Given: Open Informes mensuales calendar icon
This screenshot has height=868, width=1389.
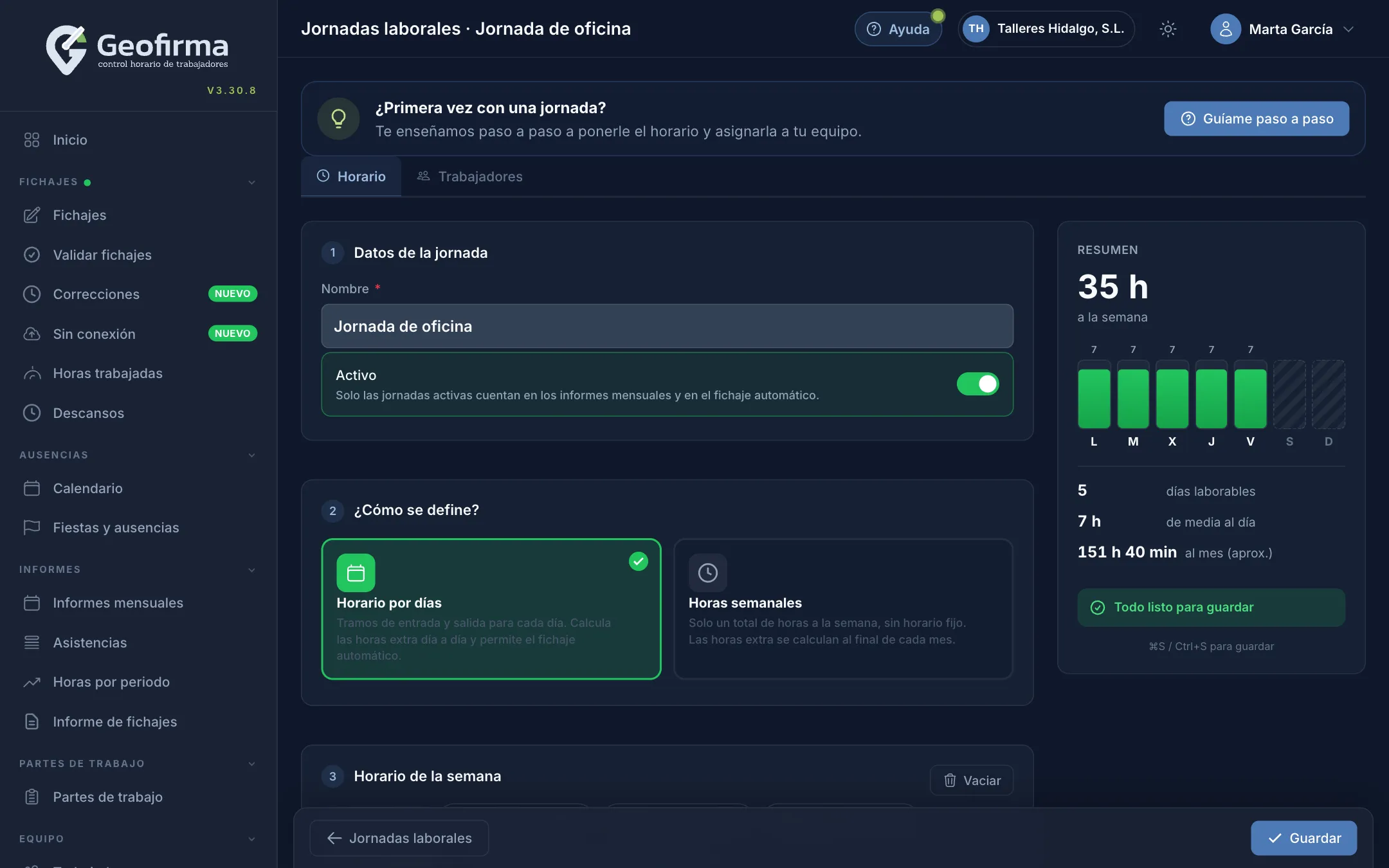Looking at the screenshot, I should [32, 602].
